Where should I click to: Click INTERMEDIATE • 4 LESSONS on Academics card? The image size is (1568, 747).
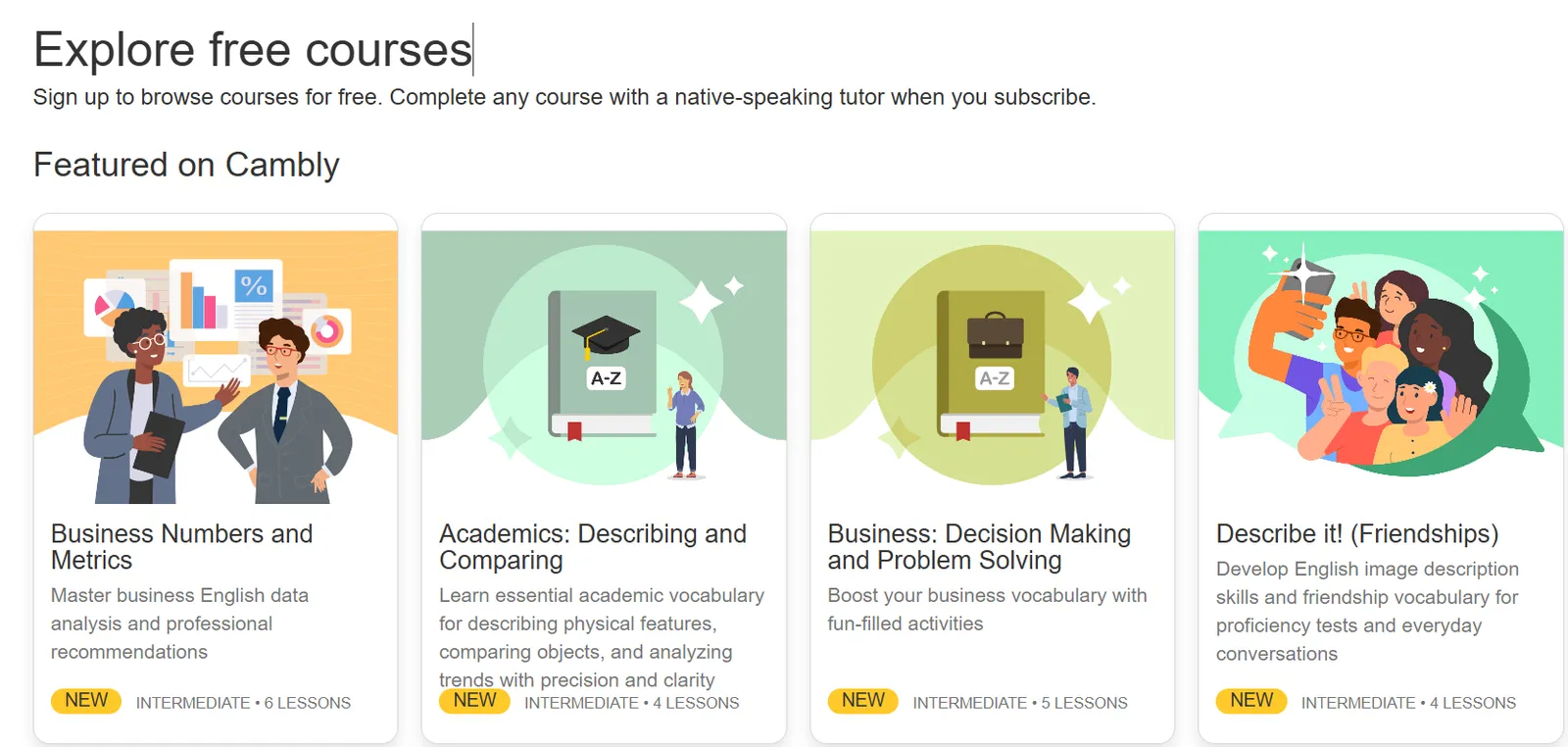630,702
